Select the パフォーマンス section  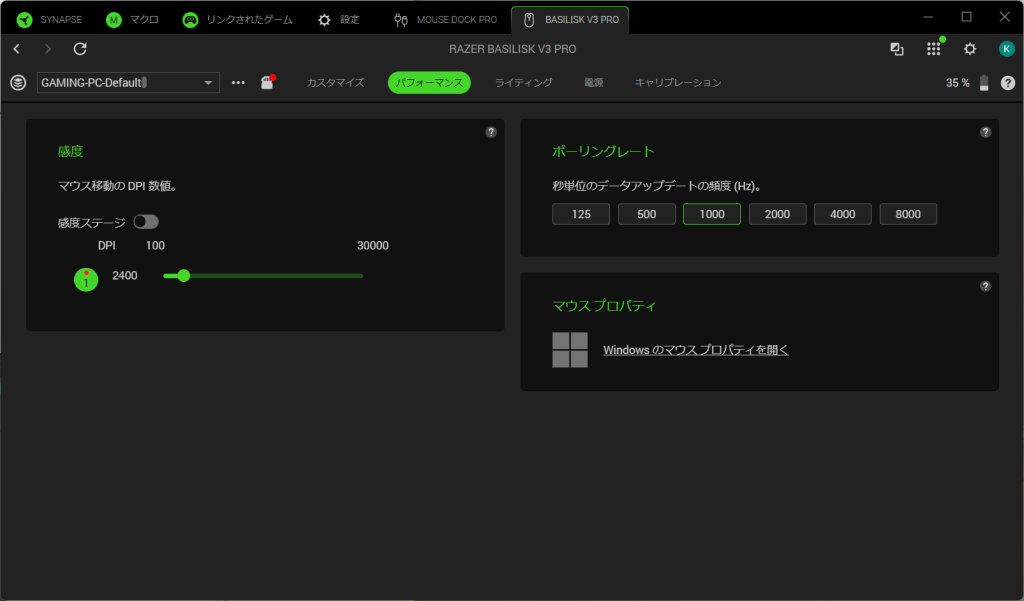tap(429, 83)
